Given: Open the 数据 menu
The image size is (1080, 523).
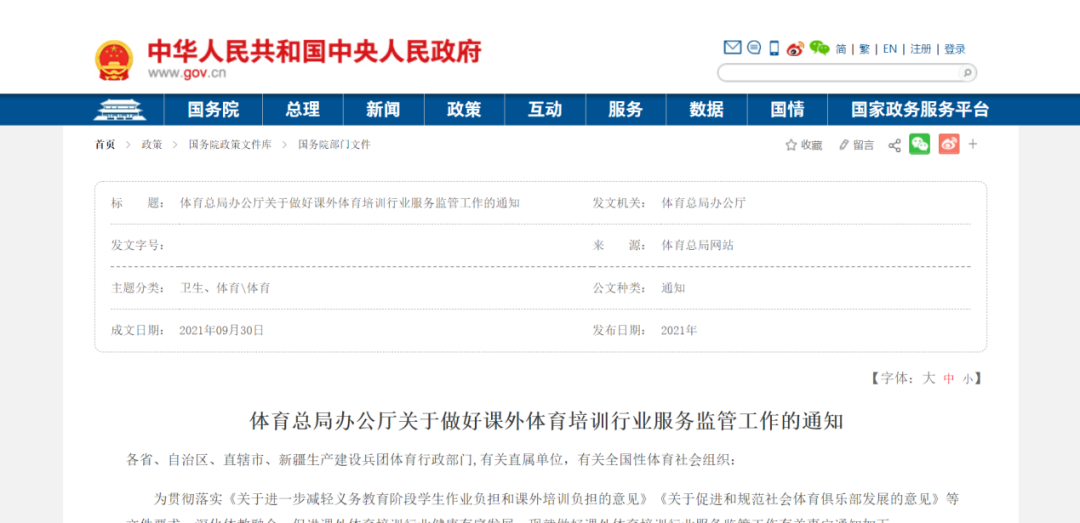Looking at the screenshot, I should tap(707, 110).
